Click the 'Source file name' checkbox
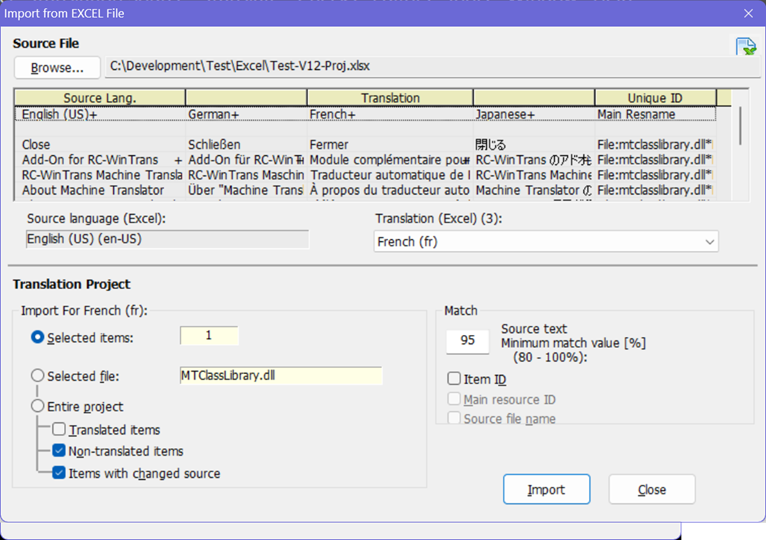Image resolution: width=766 pixels, height=540 pixels. point(454,418)
